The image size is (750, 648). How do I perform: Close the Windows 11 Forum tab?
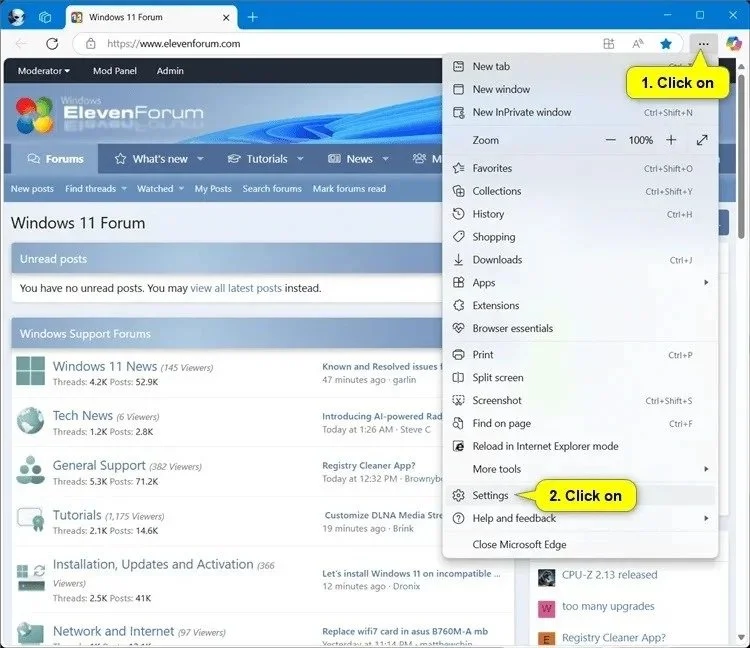[226, 18]
